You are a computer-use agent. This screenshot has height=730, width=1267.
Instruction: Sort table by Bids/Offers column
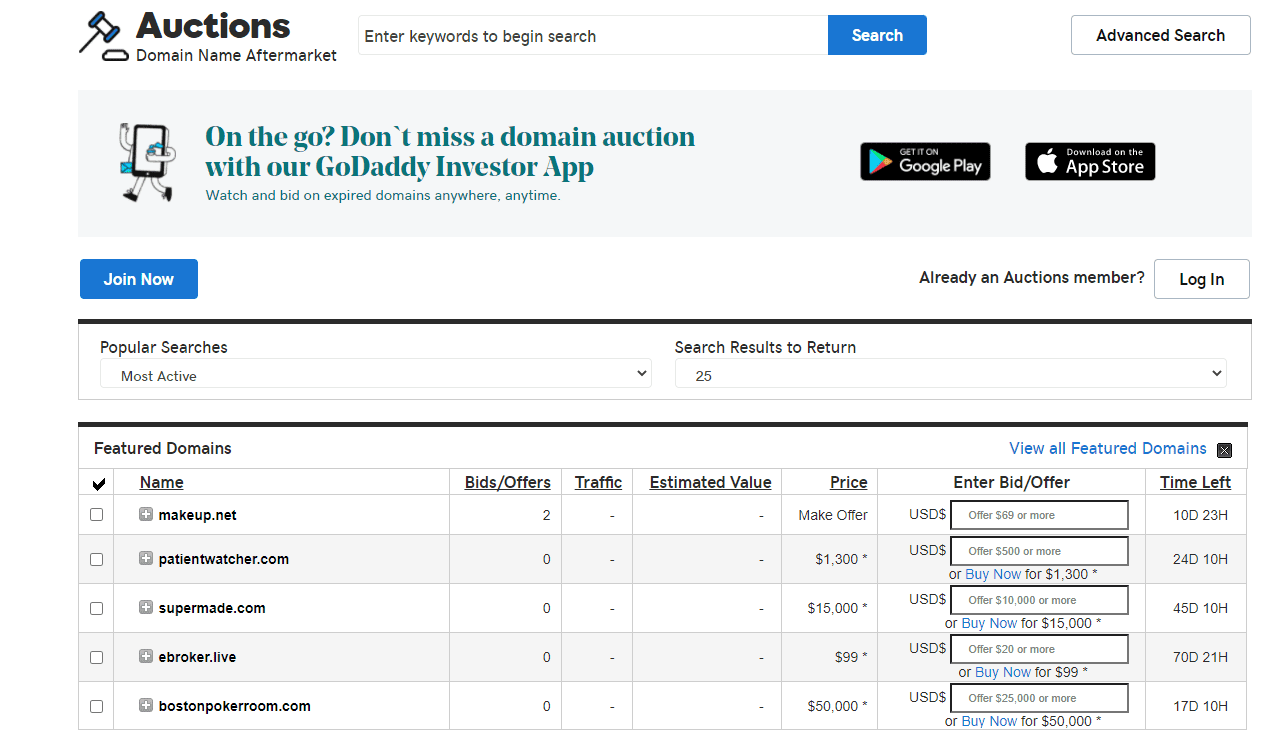508,482
